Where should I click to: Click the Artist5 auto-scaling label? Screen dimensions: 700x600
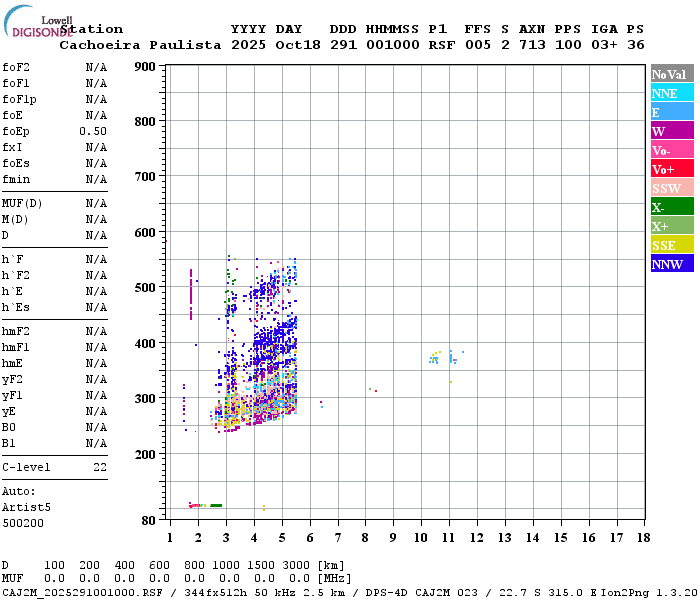pyautogui.click(x=26, y=508)
